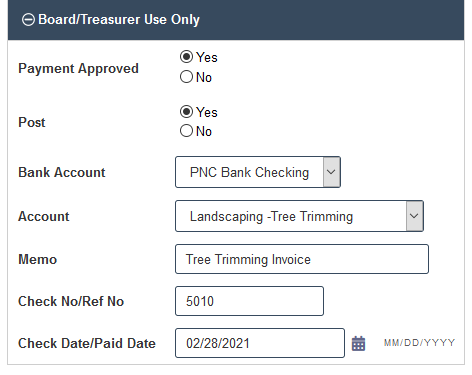The width and height of the screenshot is (472, 375).
Task: Click the Memo text field
Action: point(302,259)
